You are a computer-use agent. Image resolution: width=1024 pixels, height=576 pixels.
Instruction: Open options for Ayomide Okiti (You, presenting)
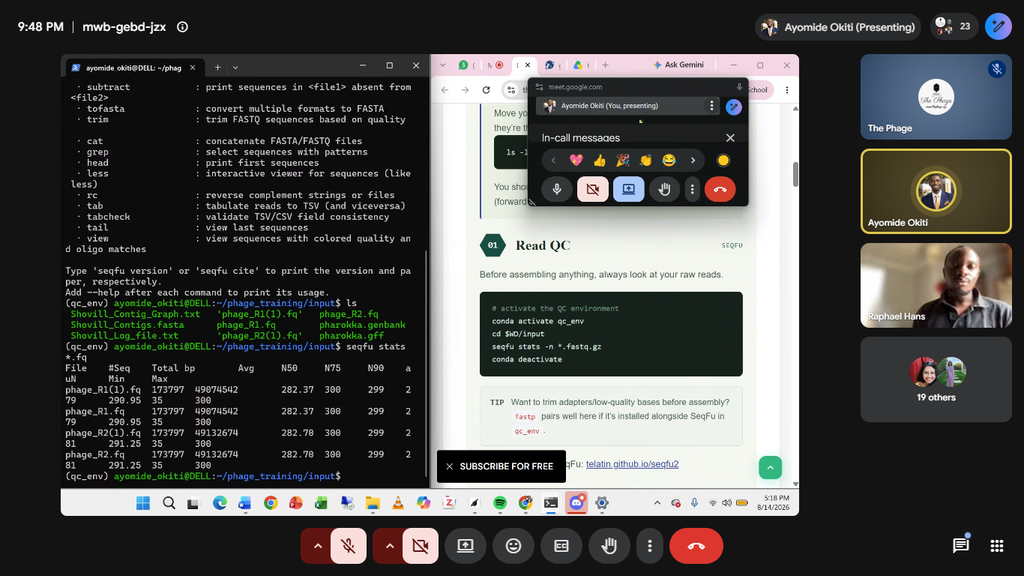click(711, 106)
